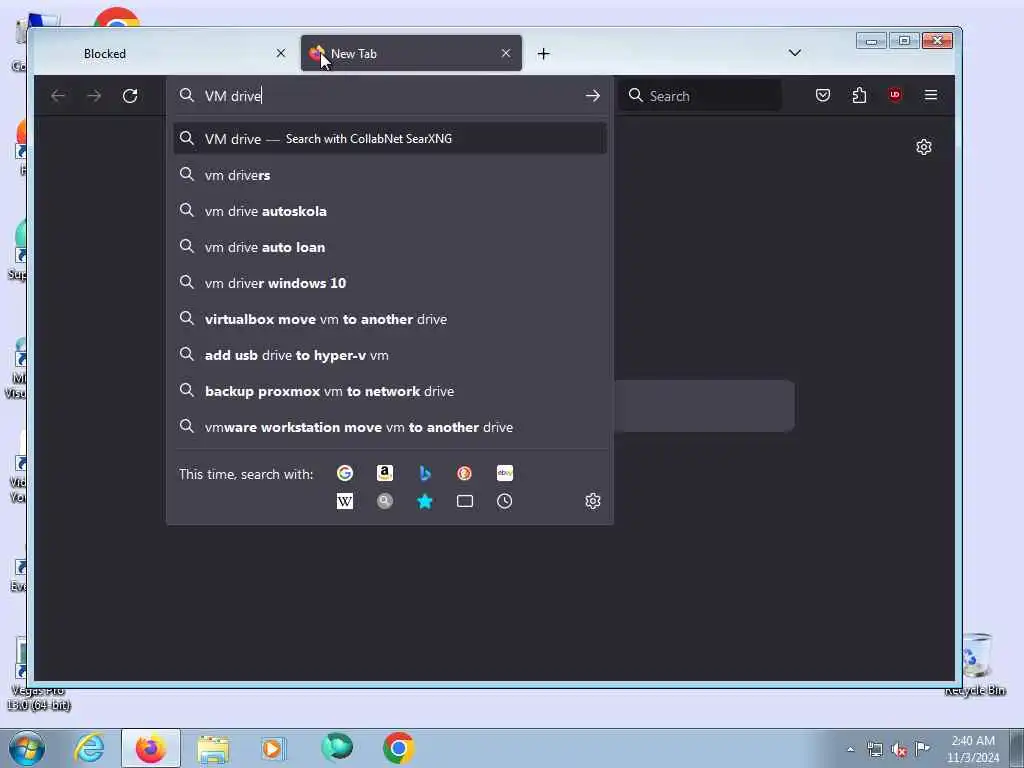Open the Action Center flag icon
This screenshot has height=768, width=1024.
tap(922, 749)
